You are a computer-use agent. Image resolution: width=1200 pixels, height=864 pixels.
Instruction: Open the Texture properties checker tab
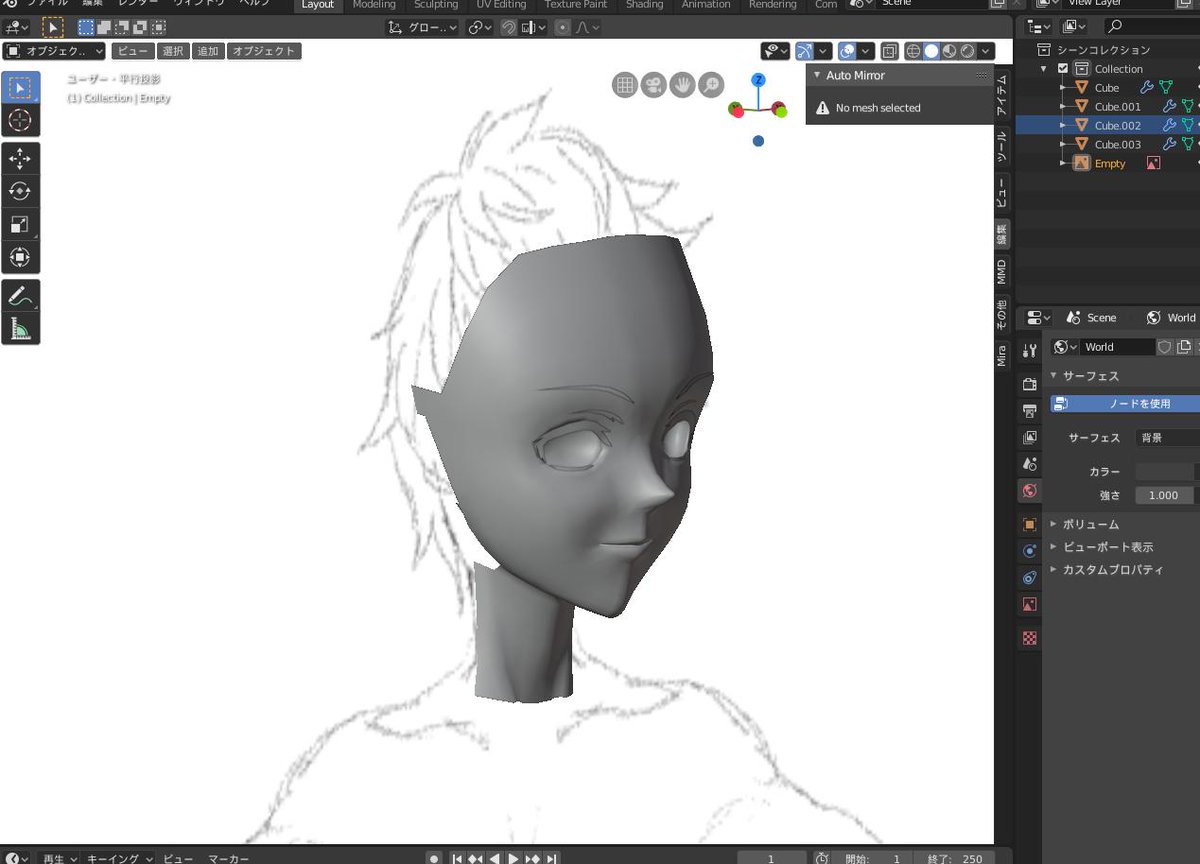click(x=1030, y=638)
